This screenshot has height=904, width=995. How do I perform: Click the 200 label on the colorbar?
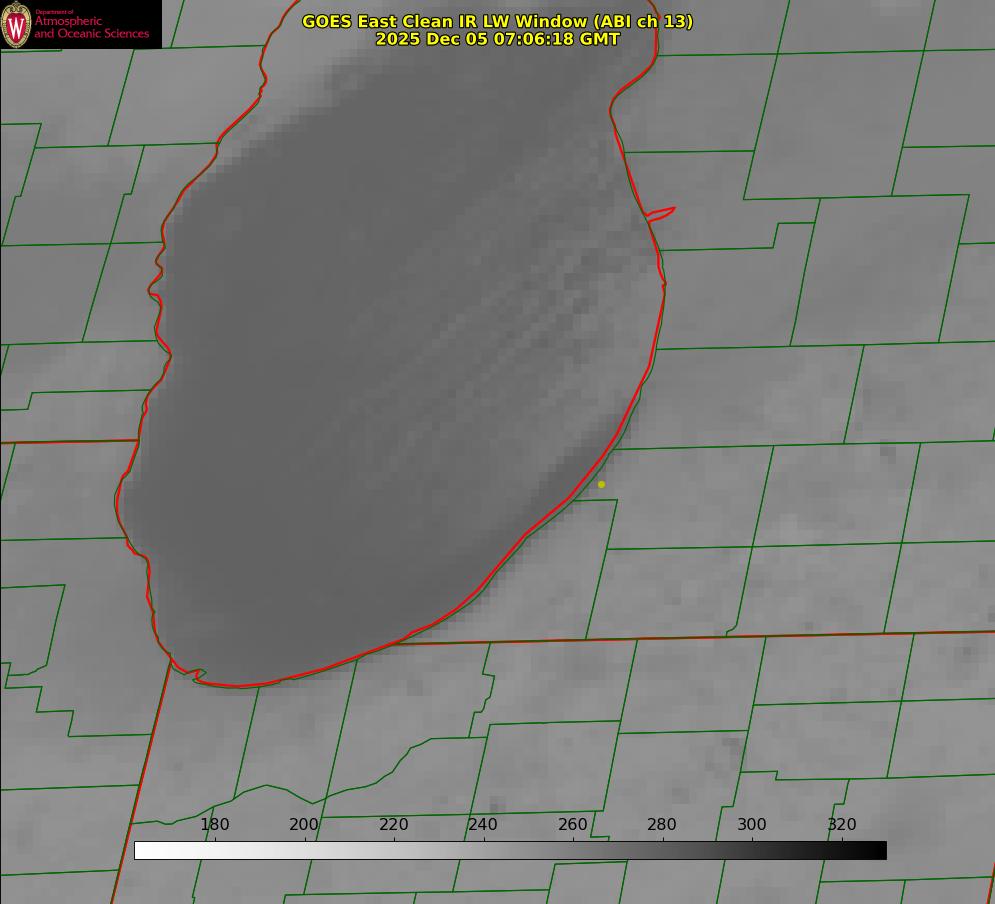click(304, 825)
